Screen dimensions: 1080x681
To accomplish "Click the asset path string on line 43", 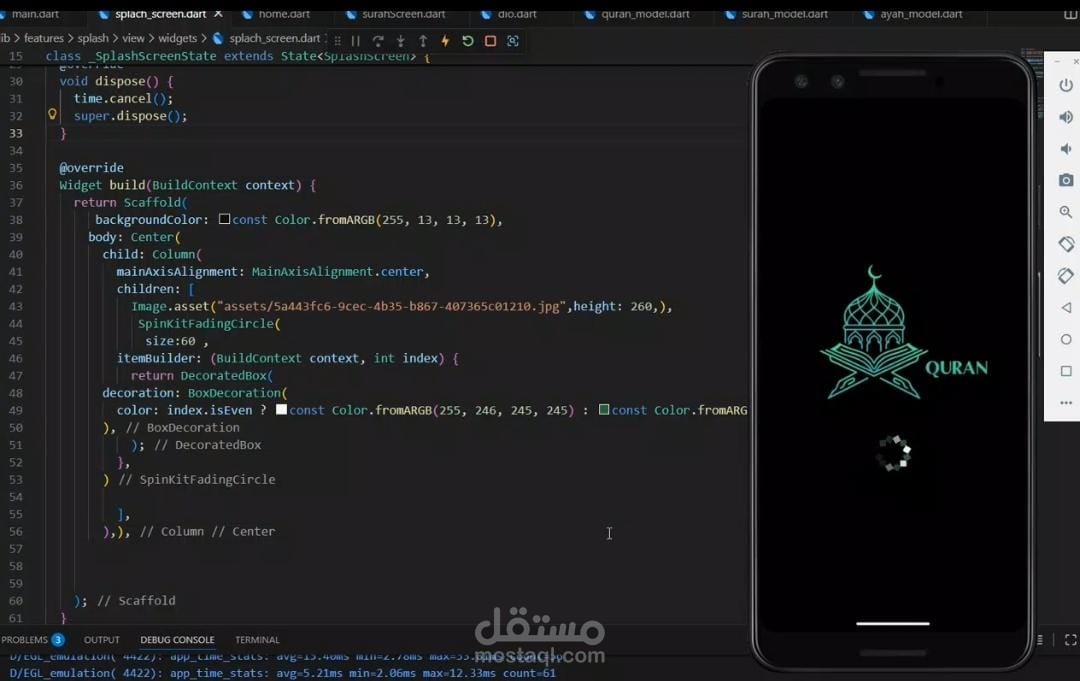I will pyautogui.click(x=391, y=306).
